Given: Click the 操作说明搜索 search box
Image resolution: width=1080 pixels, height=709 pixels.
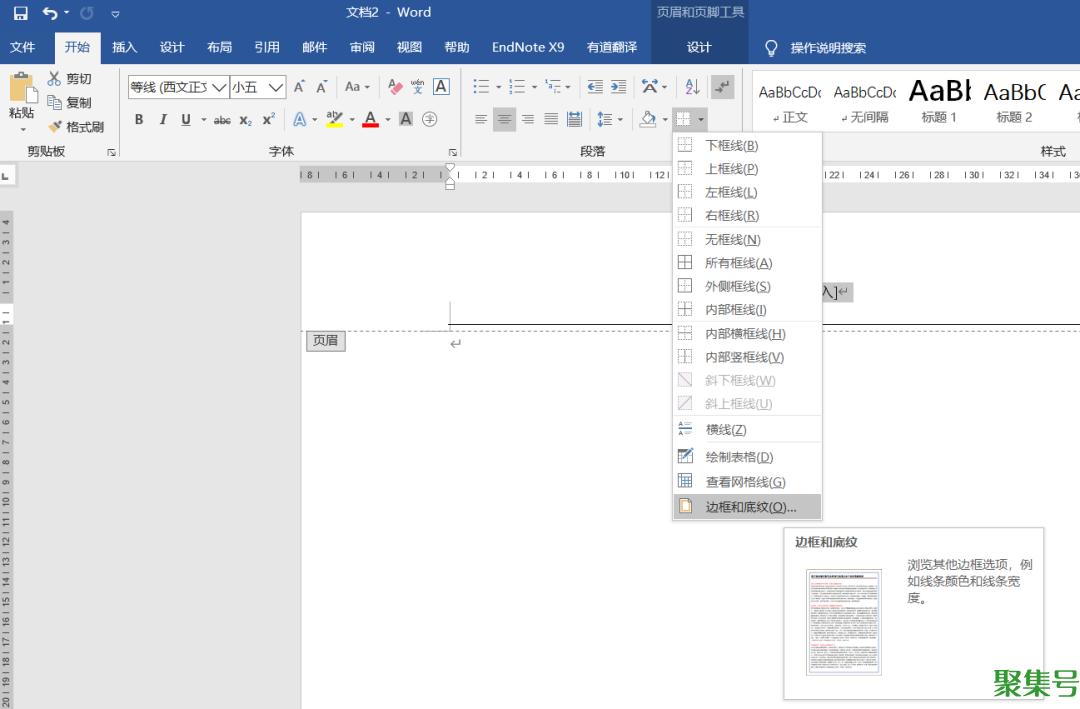Looking at the screenshot, I should pos(827,48).
